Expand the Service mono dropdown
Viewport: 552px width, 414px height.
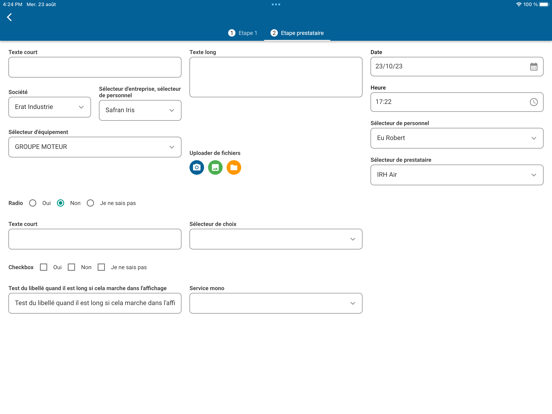tap(276, 303)
